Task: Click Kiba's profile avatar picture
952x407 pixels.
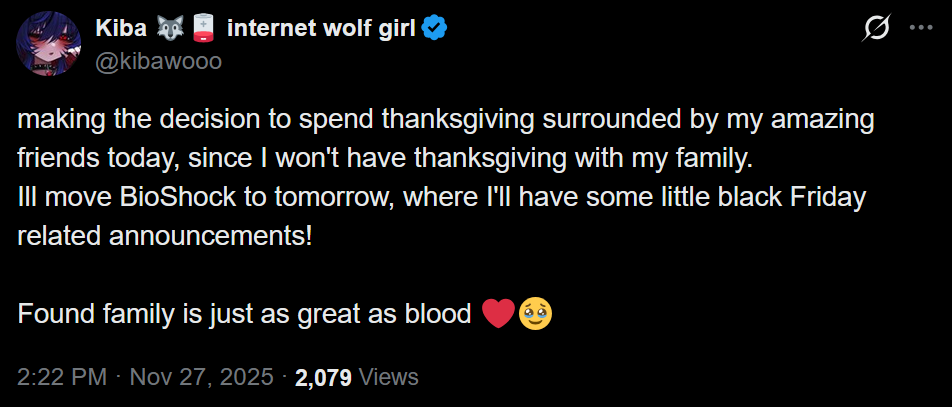Action: pyautogui.click(x=47, y=45)
